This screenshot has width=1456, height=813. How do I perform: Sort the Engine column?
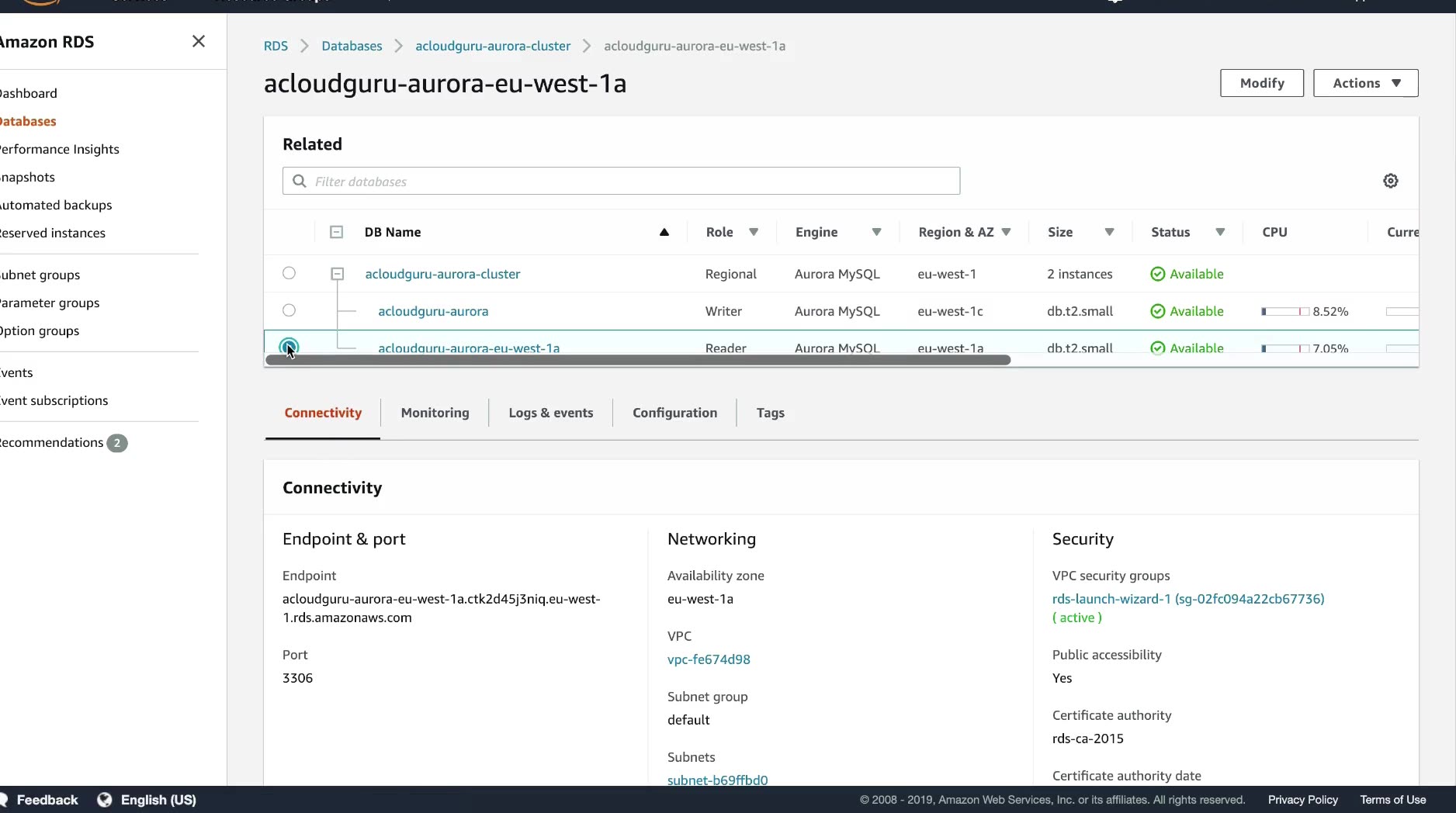(x=876, y=232)
